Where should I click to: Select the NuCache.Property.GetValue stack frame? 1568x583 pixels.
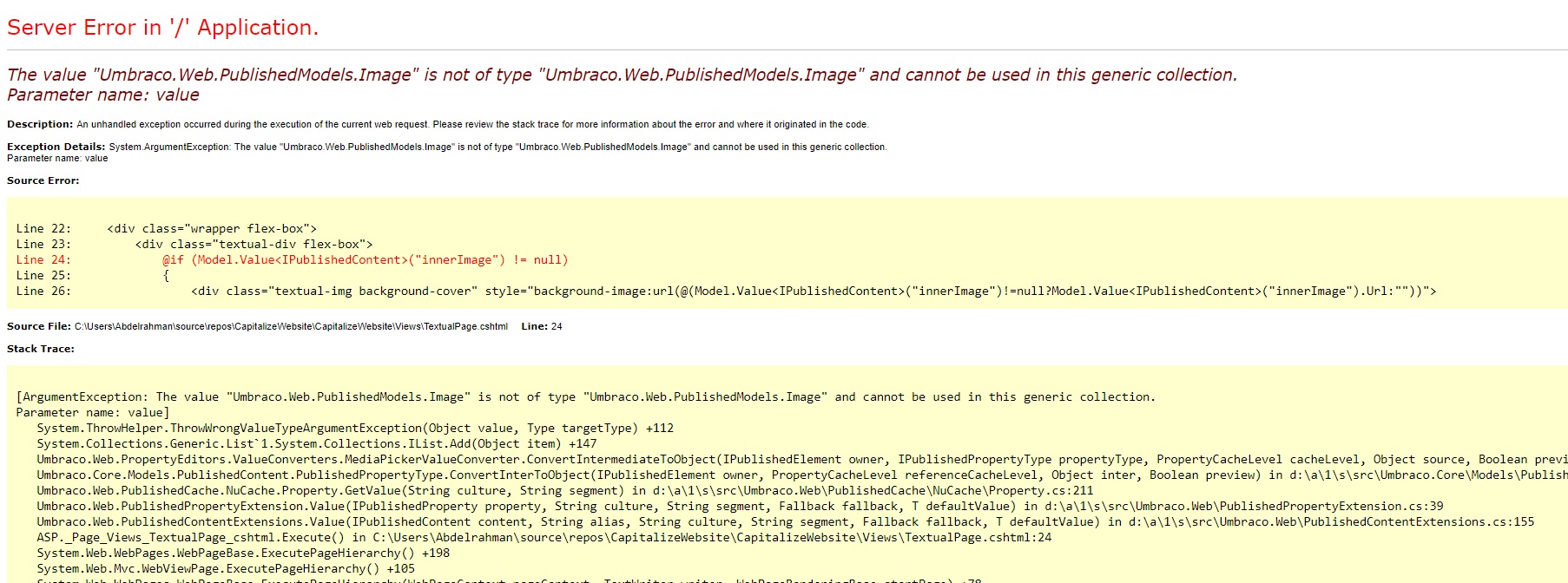[565, 491]
